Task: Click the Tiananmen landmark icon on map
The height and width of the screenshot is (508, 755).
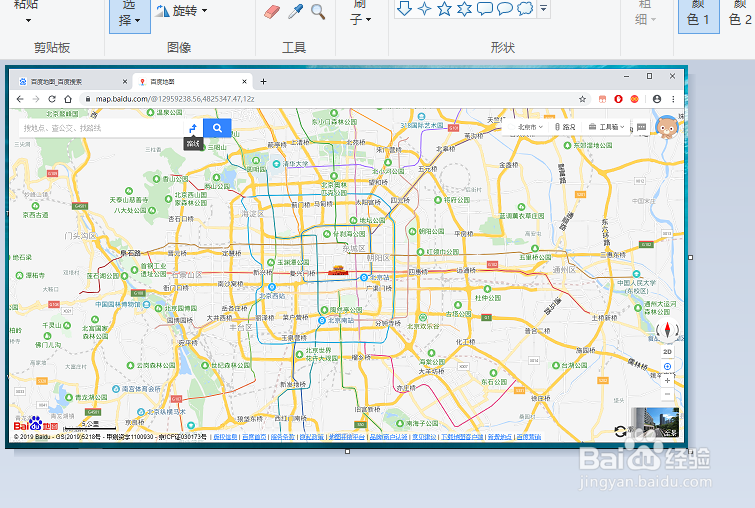Action: point(338,271)
